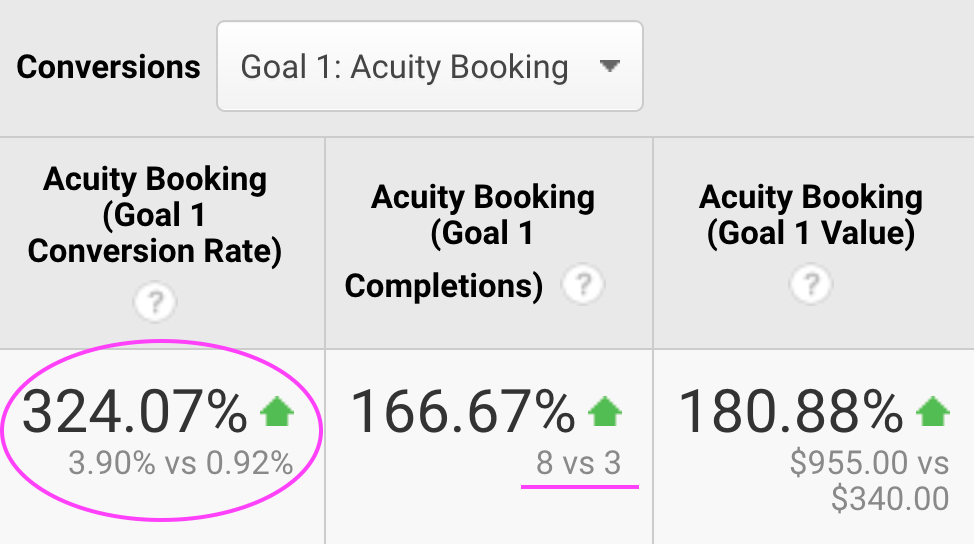Open the Goal 1: Acuity Booking dropdown
974x544 pixels.
tap(429, 66)
